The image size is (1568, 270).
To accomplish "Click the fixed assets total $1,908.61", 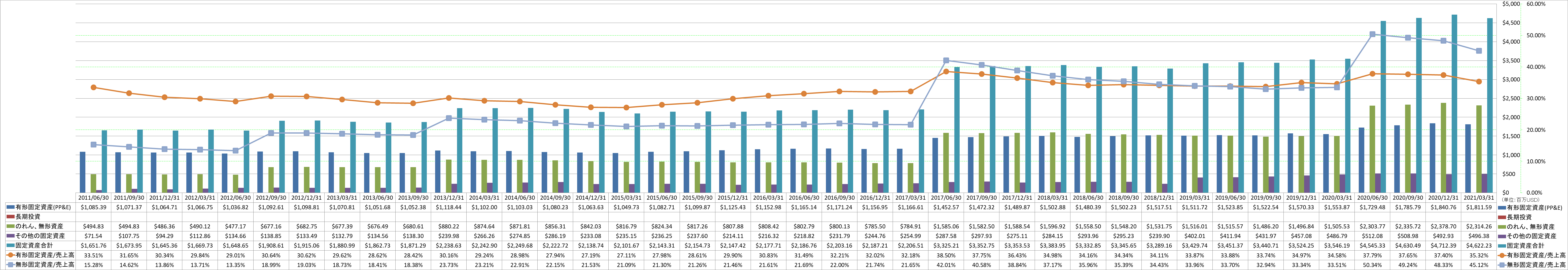I will (x=271, y=245).
